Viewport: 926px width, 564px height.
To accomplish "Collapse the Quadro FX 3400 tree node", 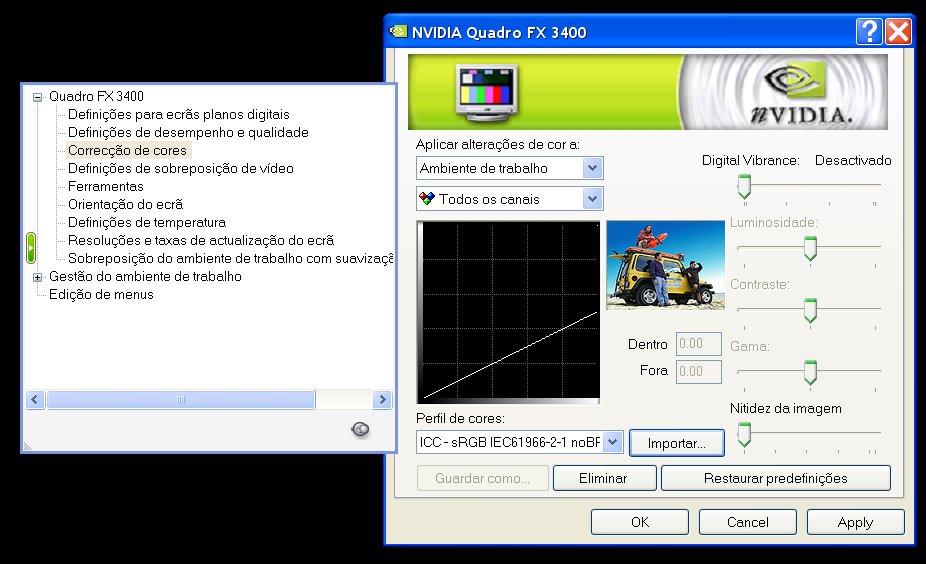I will click(x=37, y=97).
